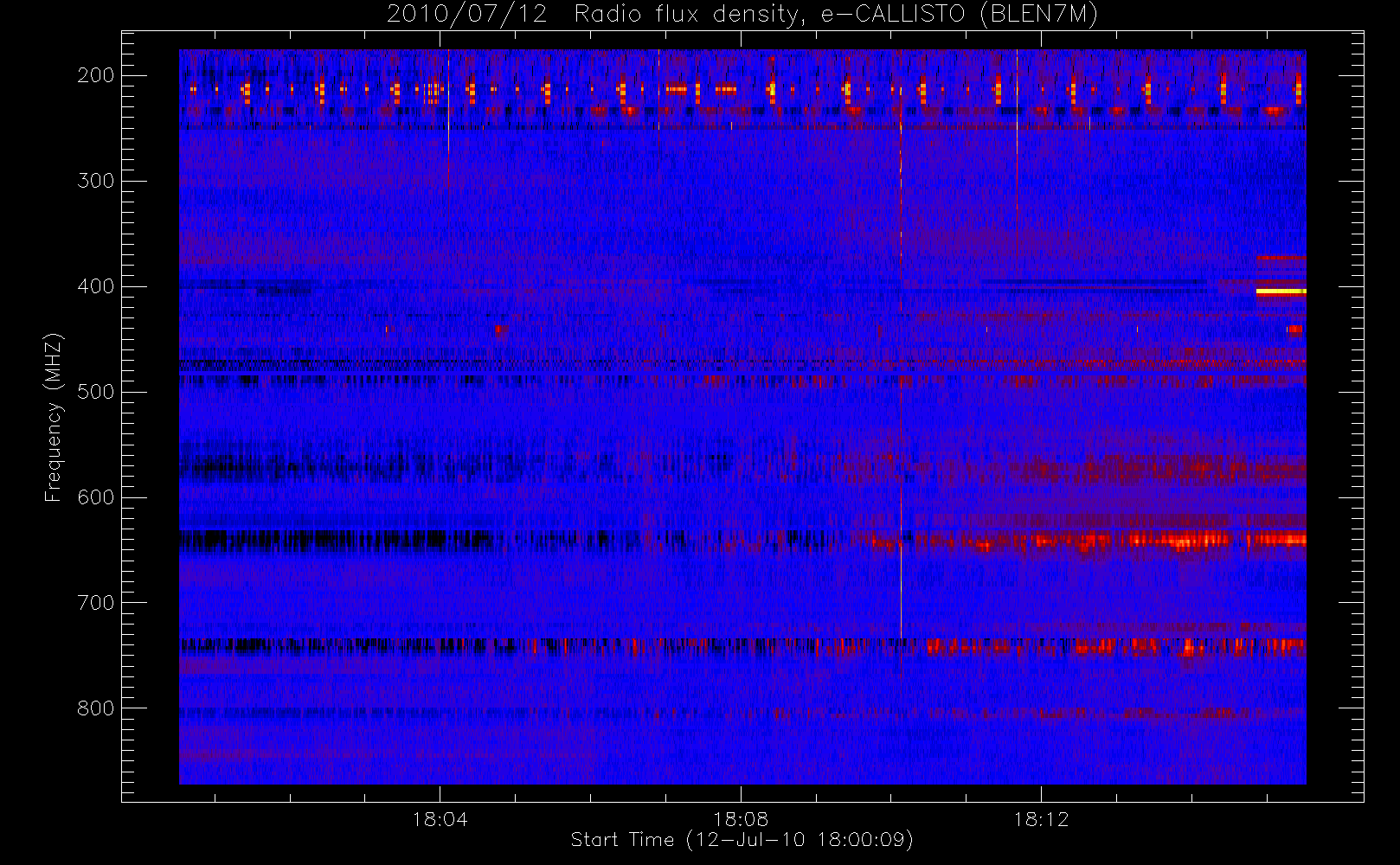Click the 'Frequency (MHz)' axis label
Viewport: 1400px width, 865px height.
pos(54,417)
